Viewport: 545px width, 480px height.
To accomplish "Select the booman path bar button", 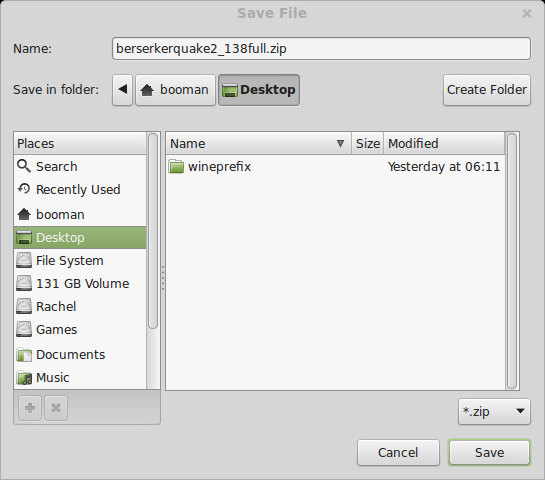I will 175,90.
